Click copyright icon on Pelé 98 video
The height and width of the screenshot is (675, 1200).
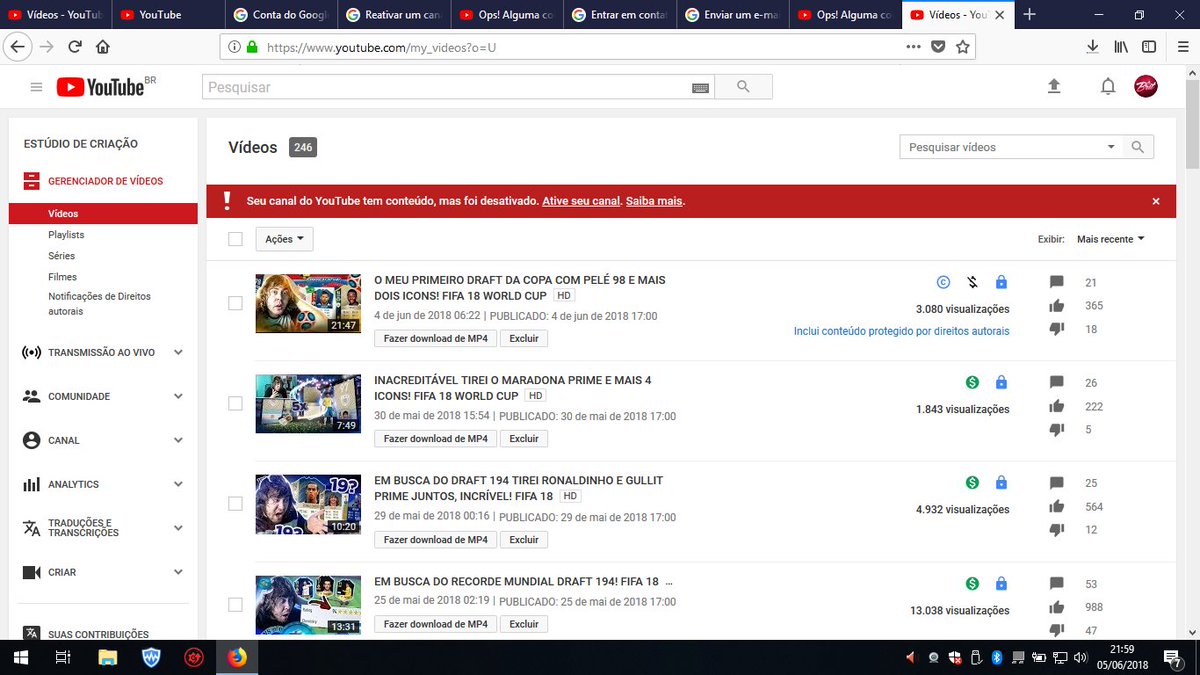pos(941,283)
